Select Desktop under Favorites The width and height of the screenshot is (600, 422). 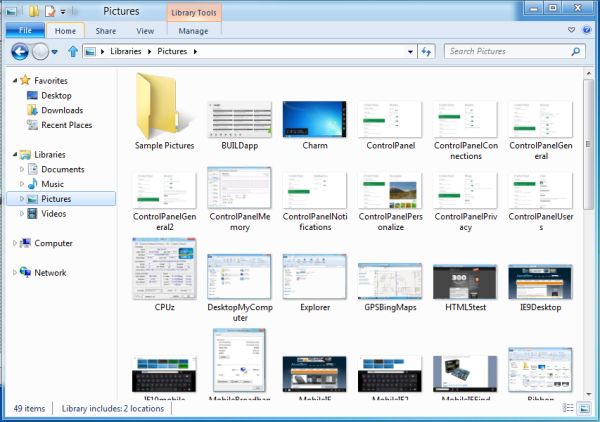click(x=56, y=95)
